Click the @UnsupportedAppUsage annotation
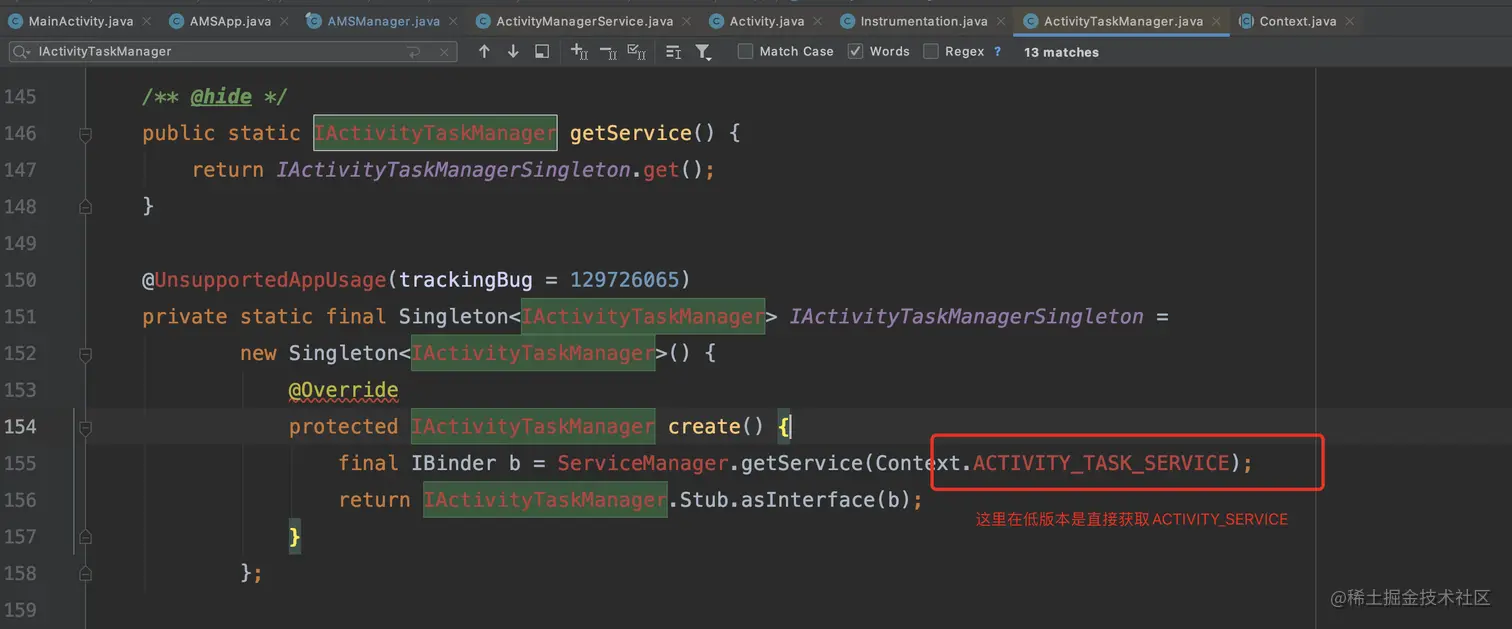Viewport: 1512px width, 629px height. coord(264,280)
